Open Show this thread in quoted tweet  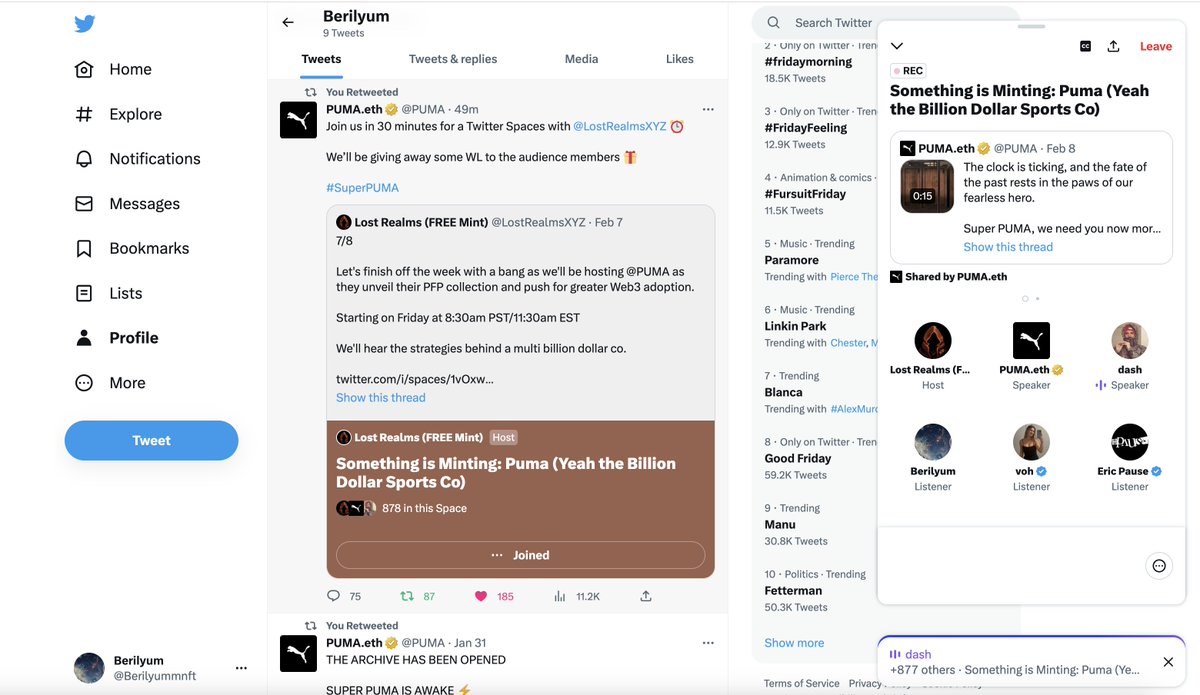pos(381,397)
